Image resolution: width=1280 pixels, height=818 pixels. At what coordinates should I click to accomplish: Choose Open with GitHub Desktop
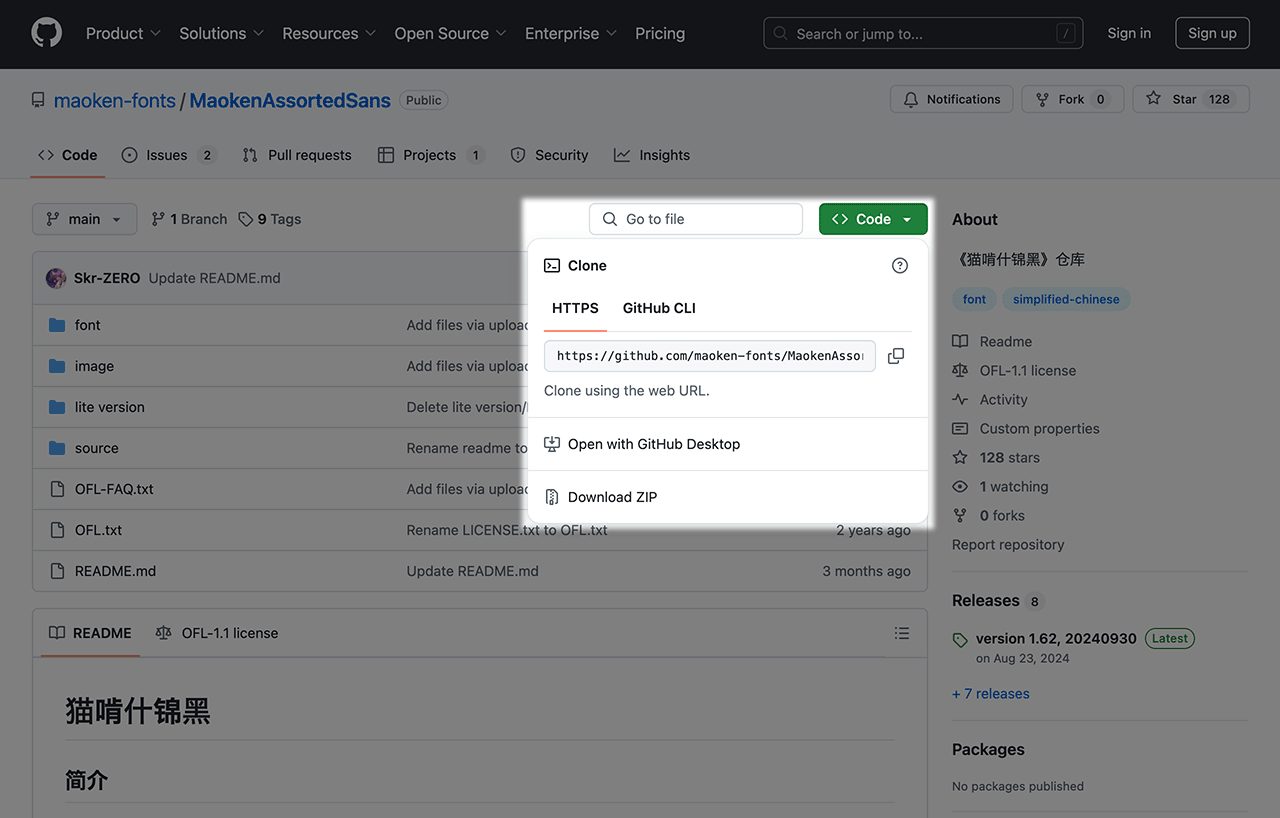[x=653, y=444]
